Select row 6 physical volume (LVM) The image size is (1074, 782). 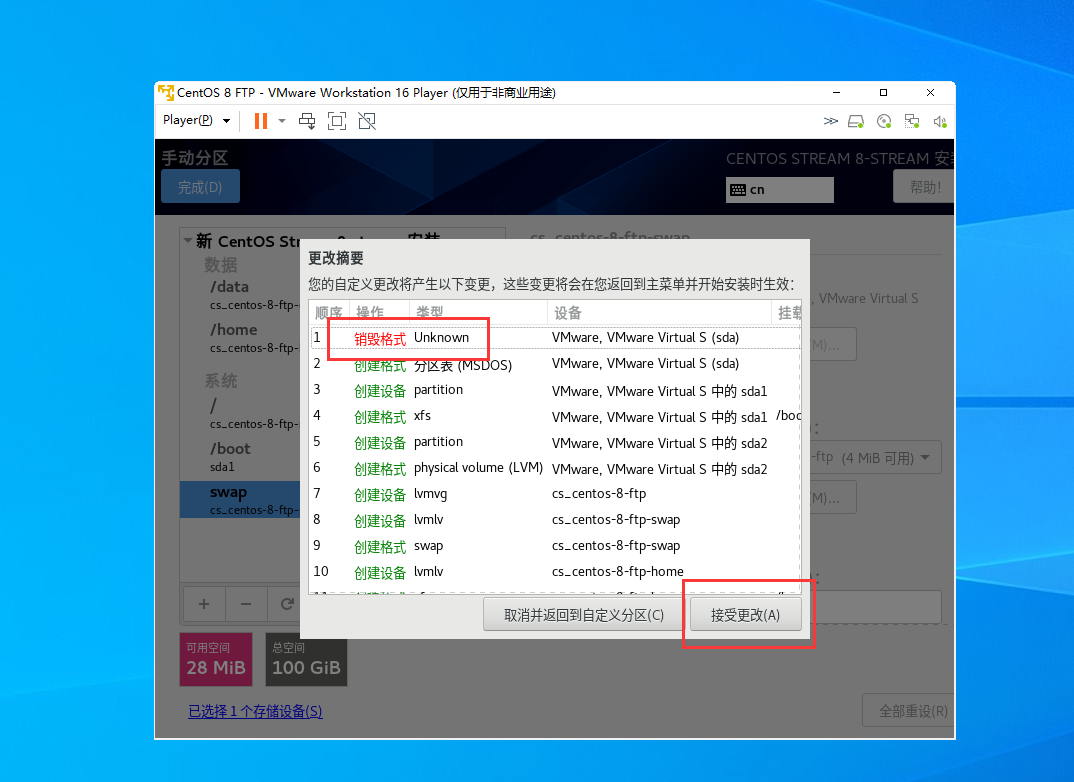555,468
